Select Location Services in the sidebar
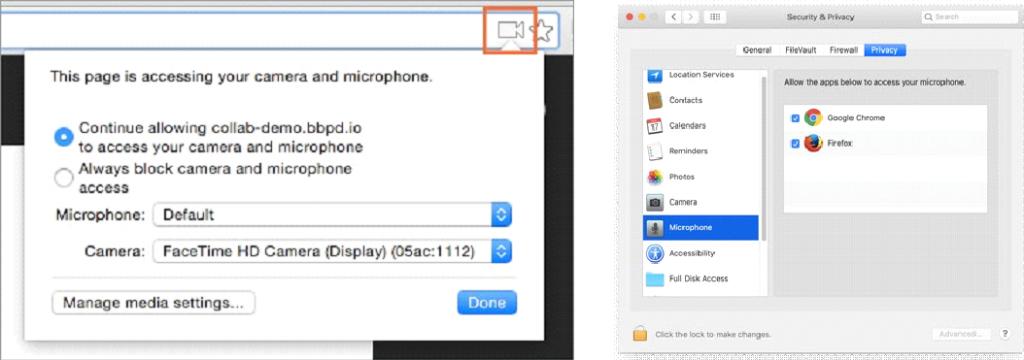Screen dimensions: 1024x360 tap(701, 75)
